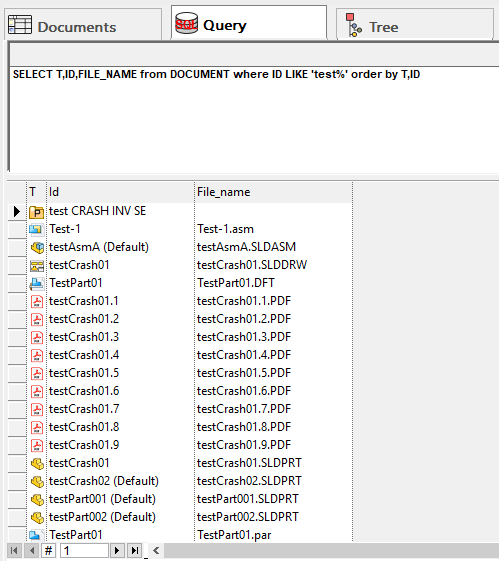This screenshot has width=499, height=561.
Task: Go to the next record
Action: [117, 550]
